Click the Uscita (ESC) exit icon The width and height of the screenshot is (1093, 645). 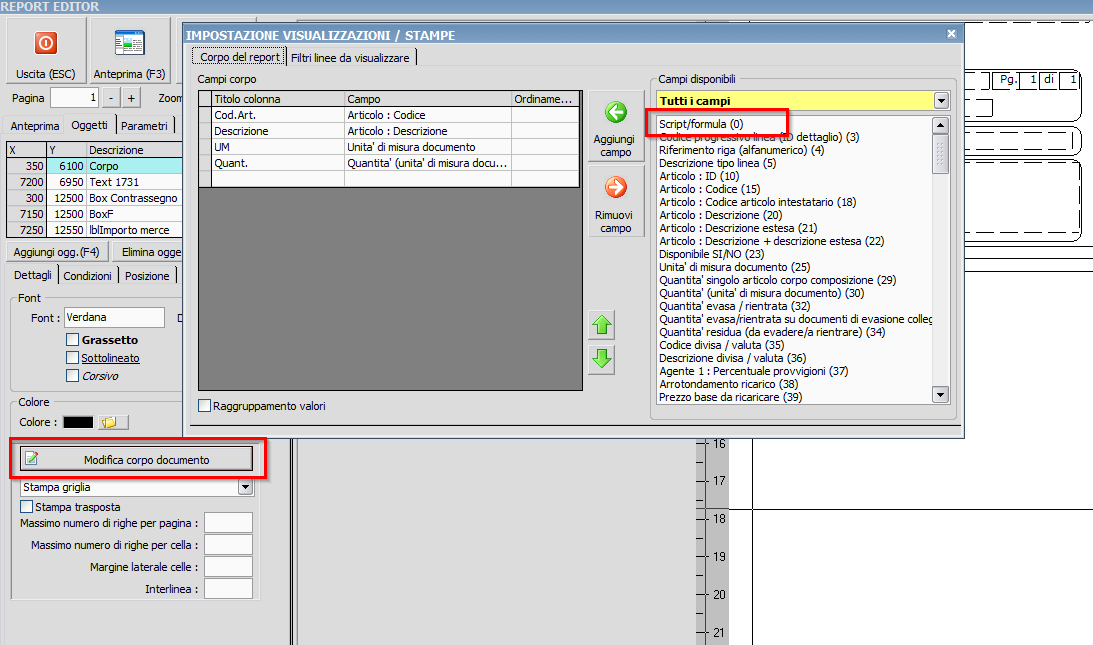pos(45,43)
